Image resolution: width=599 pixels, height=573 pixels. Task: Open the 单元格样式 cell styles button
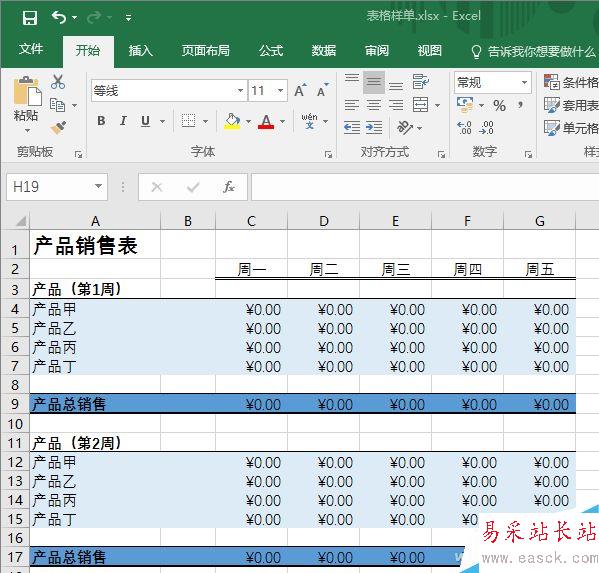tap(571, 128)
